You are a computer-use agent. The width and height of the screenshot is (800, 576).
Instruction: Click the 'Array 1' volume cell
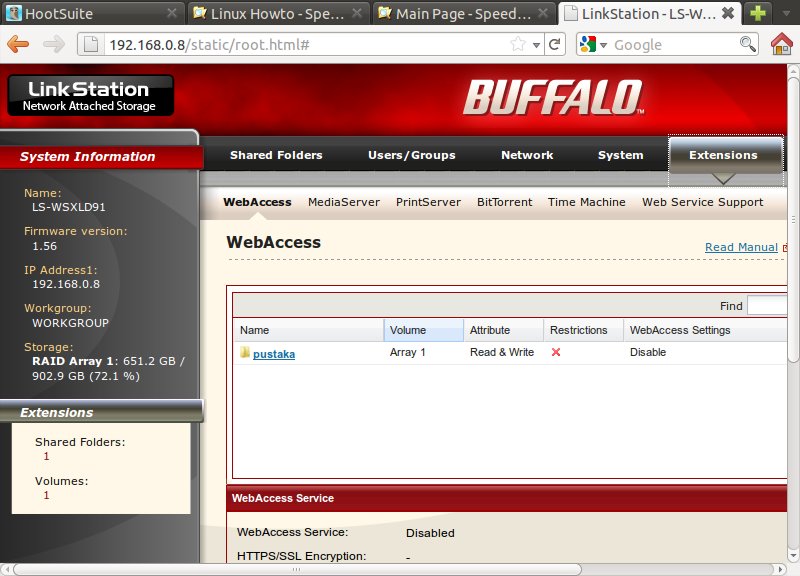pos(408,352)
